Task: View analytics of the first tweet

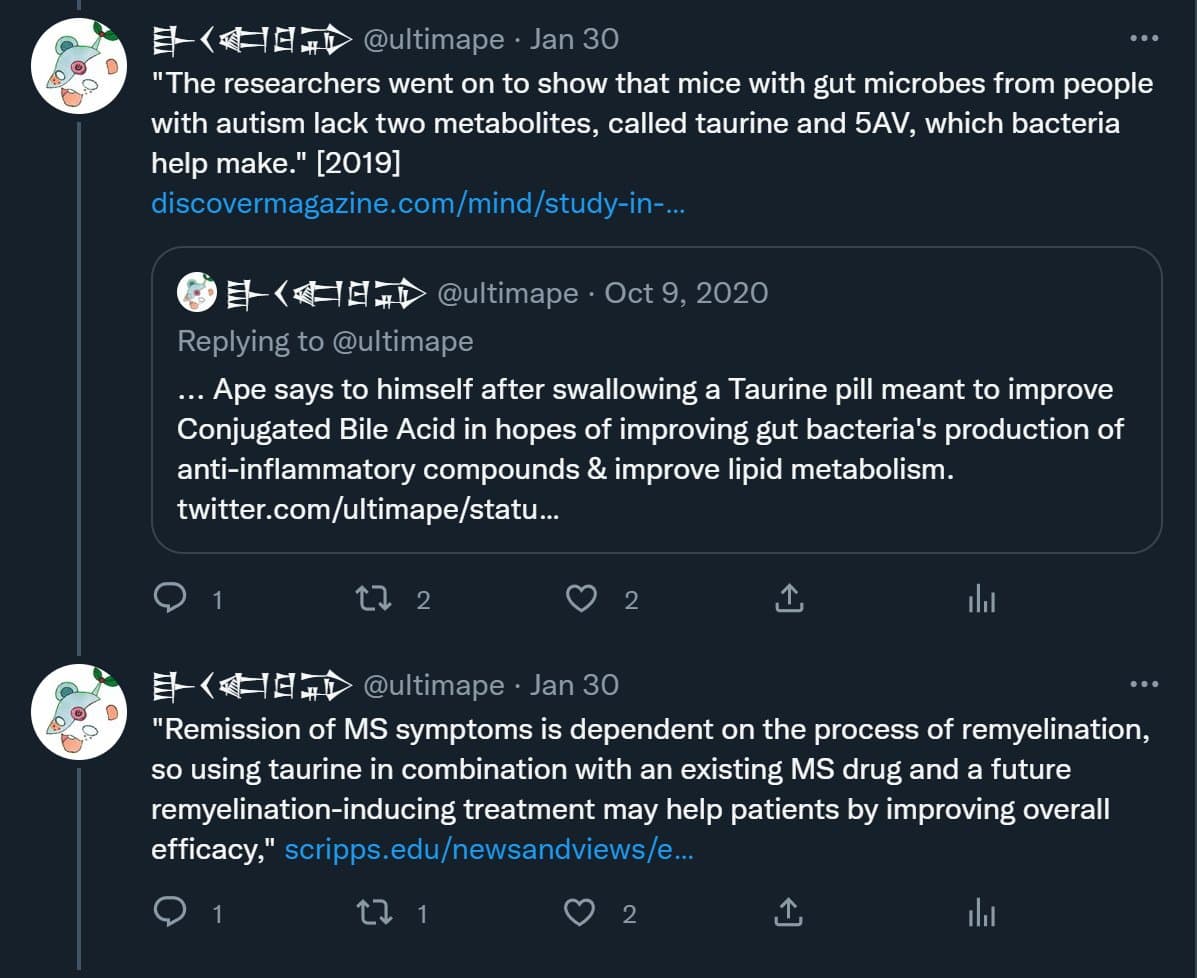Action: tap(982, 599)
